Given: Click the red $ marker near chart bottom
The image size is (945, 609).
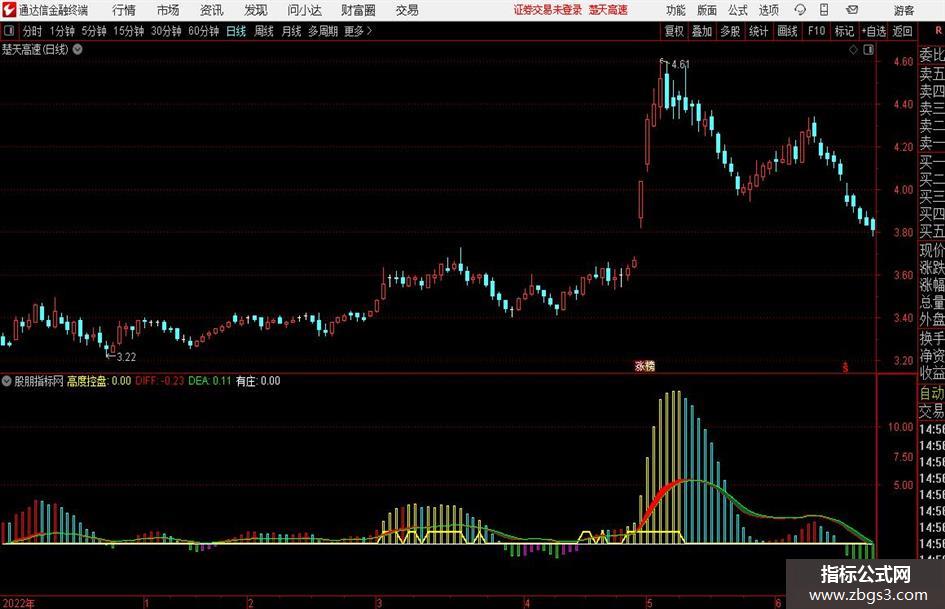Looking at the screenshot, I should (845, 367).
